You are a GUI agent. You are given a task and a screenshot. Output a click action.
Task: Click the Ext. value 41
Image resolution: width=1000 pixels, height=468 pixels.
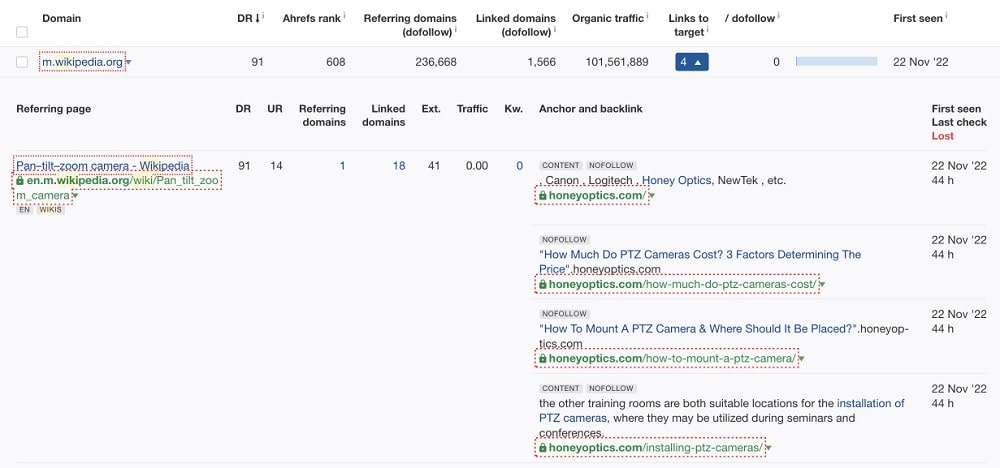pos(434,166)
